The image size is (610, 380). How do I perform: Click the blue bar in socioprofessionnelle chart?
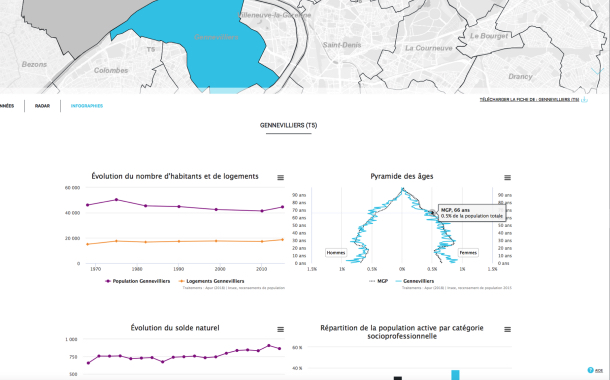pyautogui.click(x=455, y=375)
